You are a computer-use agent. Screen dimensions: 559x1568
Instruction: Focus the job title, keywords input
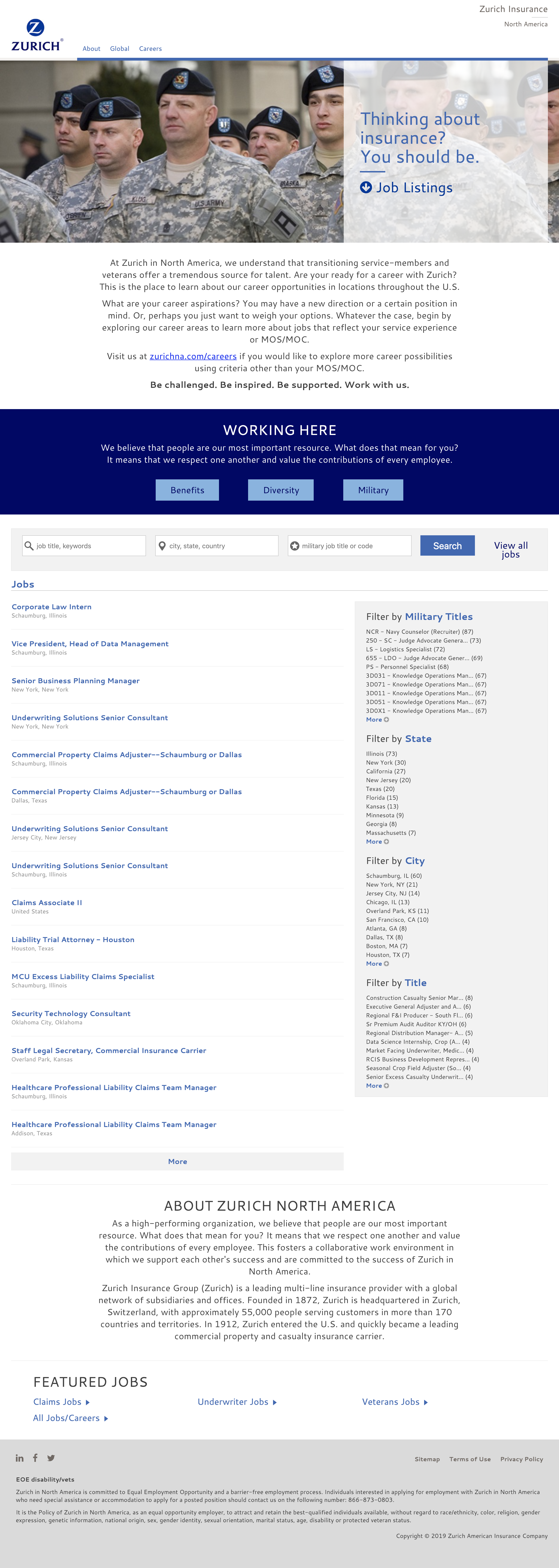tap(84, 546)
